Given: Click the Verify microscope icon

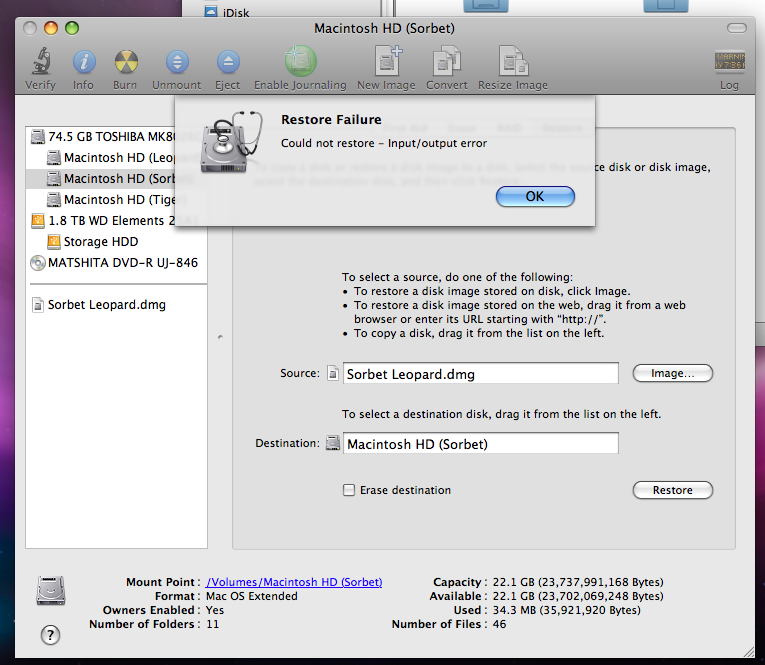Looking at the screenshot, I should click(41, 61).
